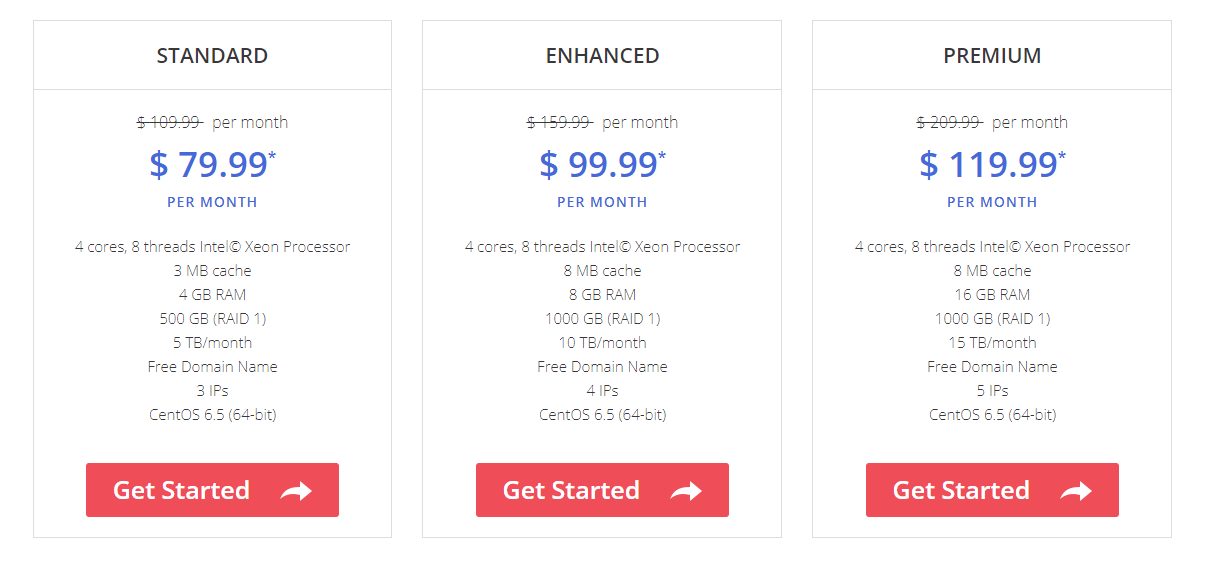Click the arrow icon on Premium Get Started
The image size is (1209, 562).
pyautogui.click(x=1076, y=491)
